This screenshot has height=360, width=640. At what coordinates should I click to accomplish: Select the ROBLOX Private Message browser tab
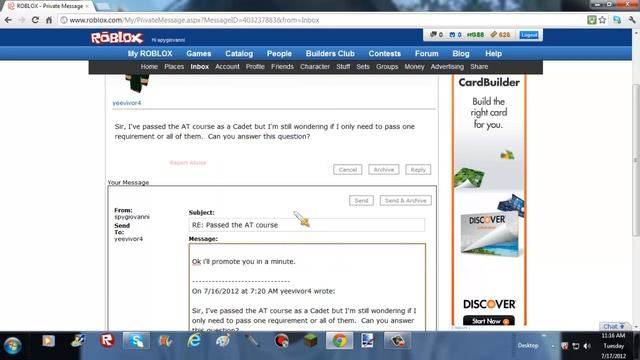[48, 6]
